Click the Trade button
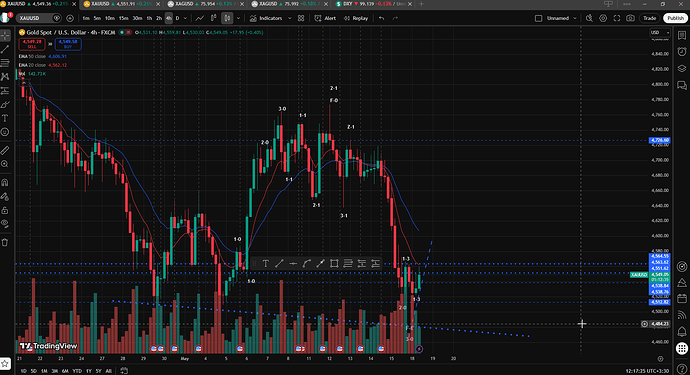Screen dimensions: 690x375 [x=650, y=18]
